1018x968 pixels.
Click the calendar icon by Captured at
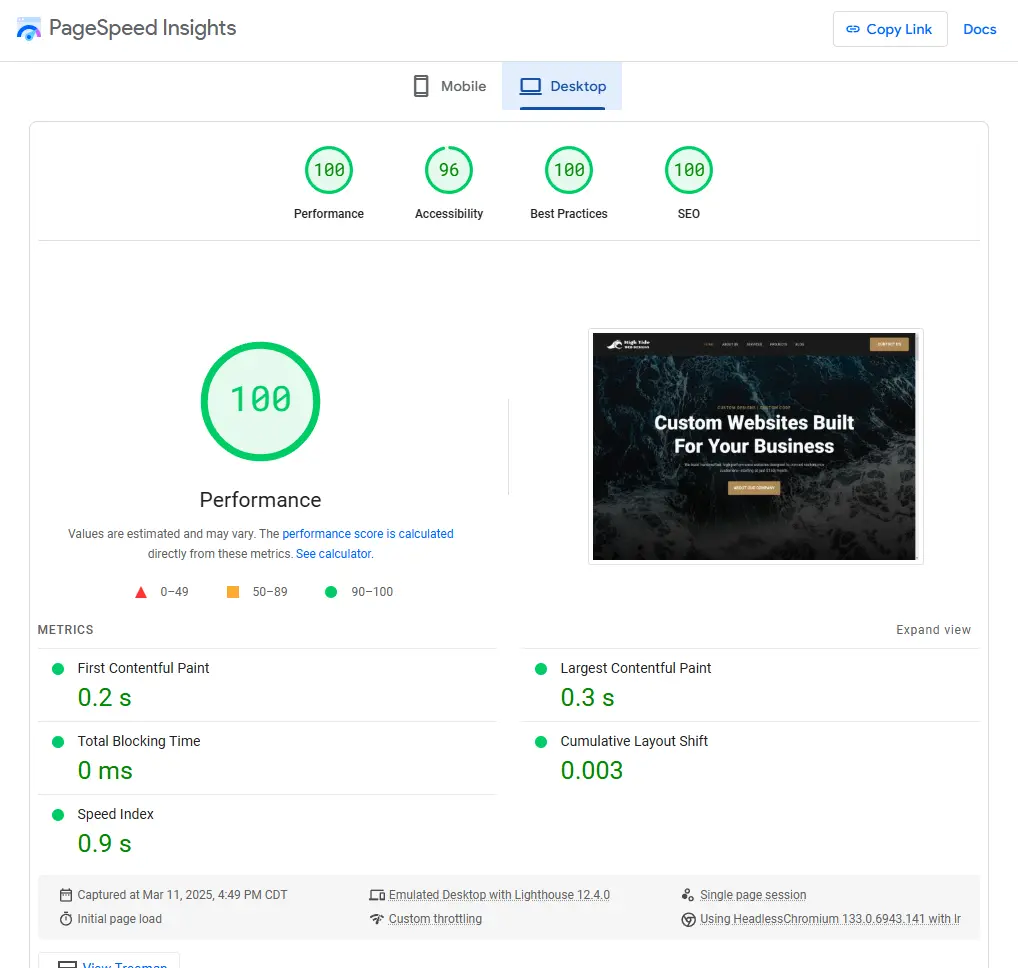[66, 895]
